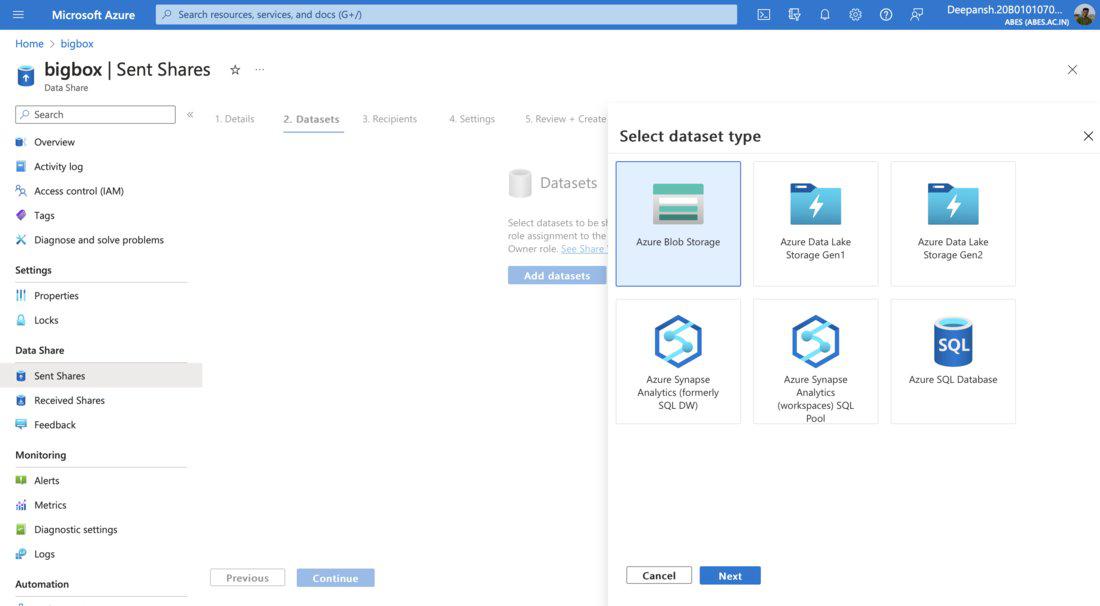1100x606 pixels.
Task: Select Azure Synapse Analytics workspaces SQL Pool
Action: click(815, 361)
